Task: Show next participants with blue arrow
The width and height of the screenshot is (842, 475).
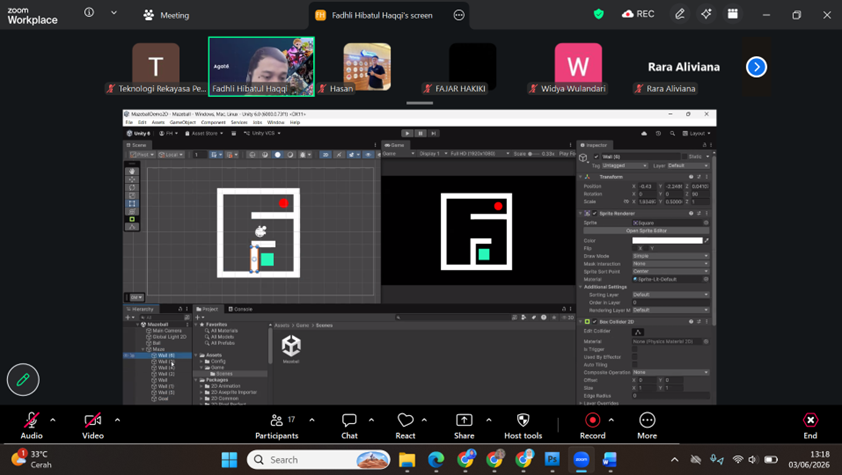Action: pos(756,67)
